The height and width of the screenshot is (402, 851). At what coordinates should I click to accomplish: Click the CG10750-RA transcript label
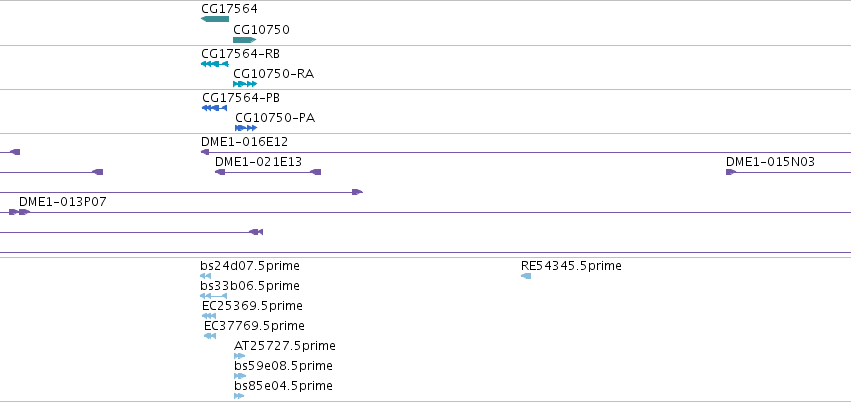click(274, 73)
